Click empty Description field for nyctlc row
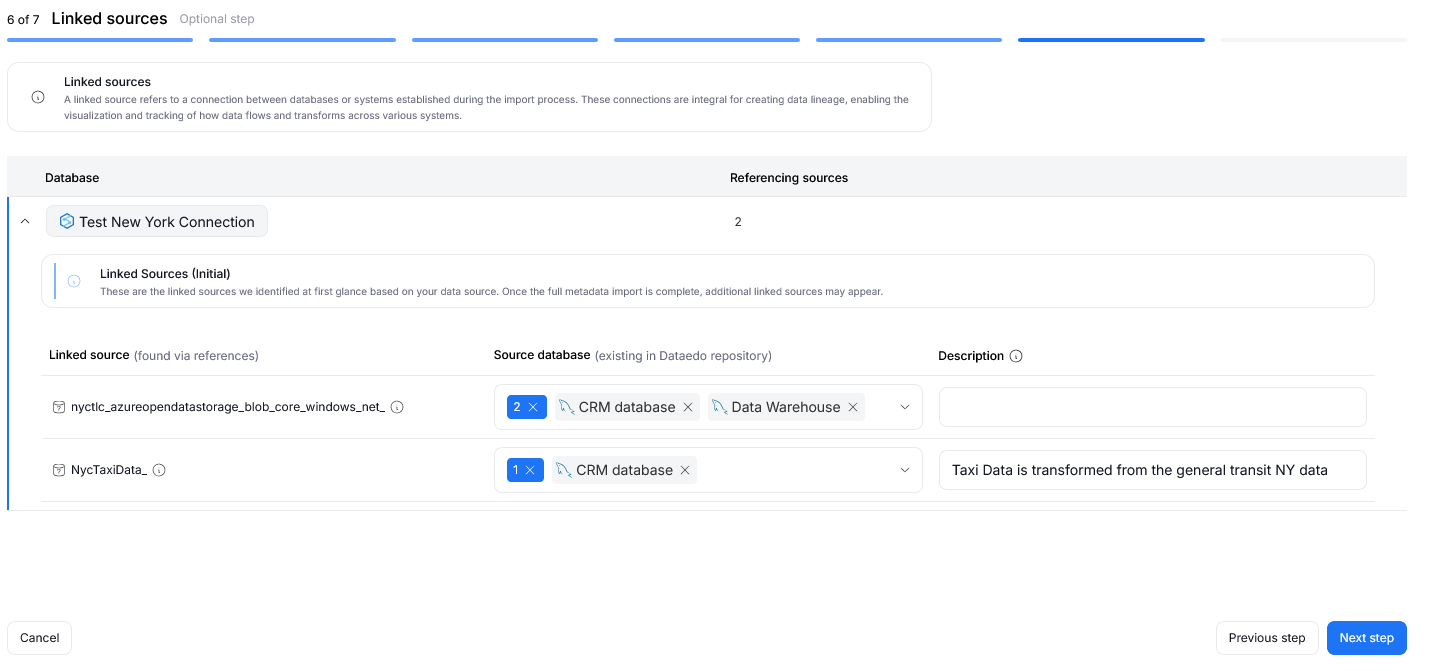Screen dimensions: 1434x671 point(1152,407)
